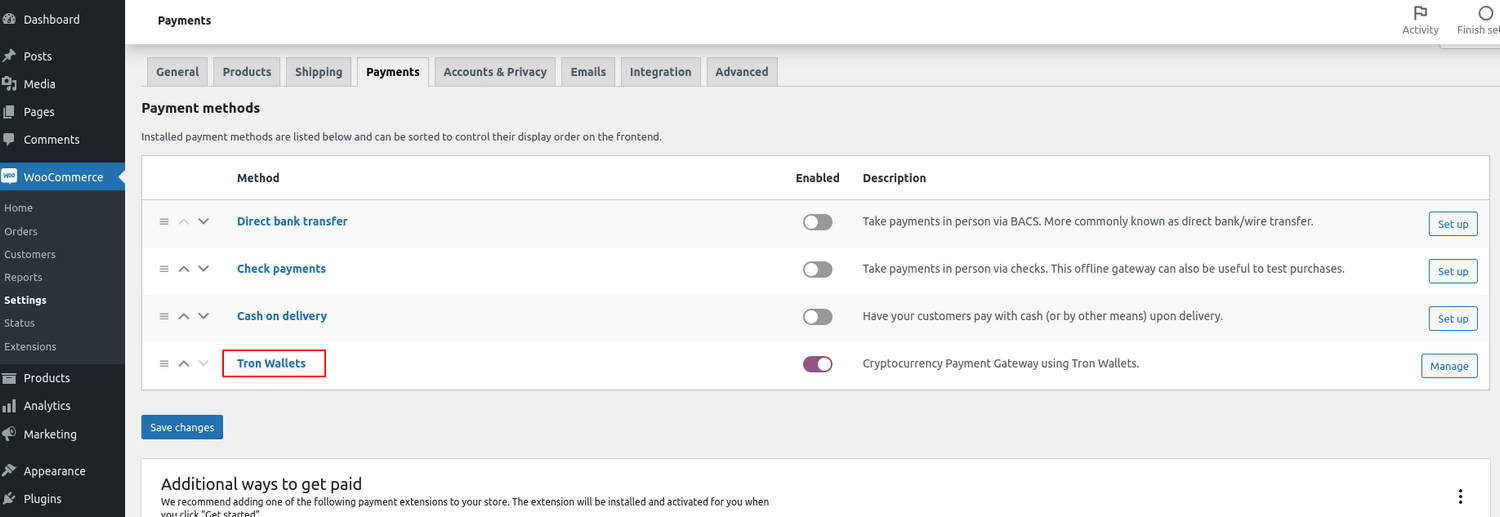Click the Media library icon
This screenshot has width=1500, height=517.
click(x=9, y=84)
